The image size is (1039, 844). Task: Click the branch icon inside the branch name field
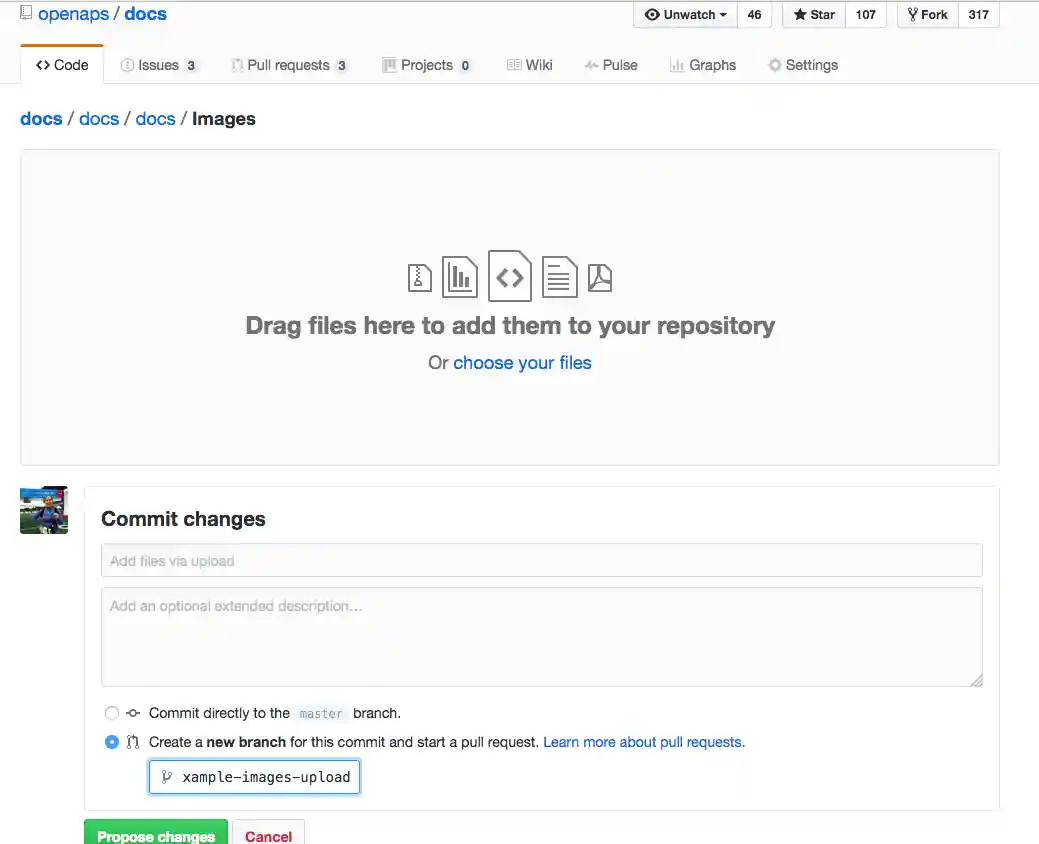point(166,777)
